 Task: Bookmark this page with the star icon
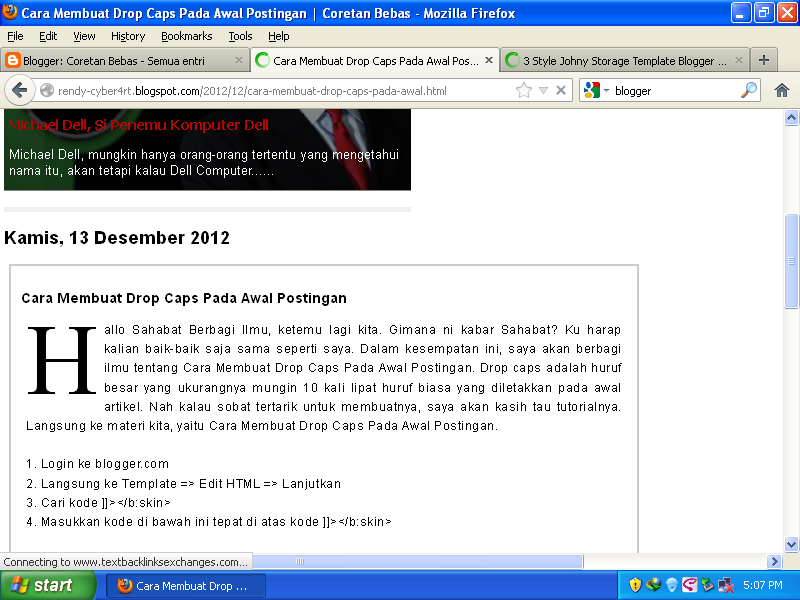click(523, 91)
